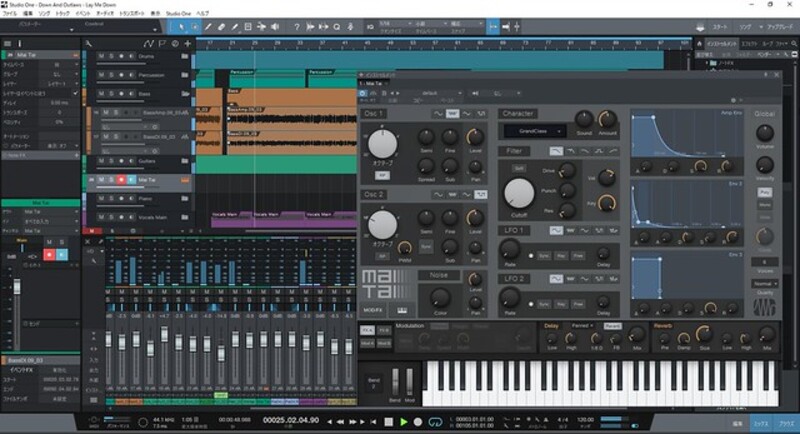
Task: Open the Studio One menu
Action: click(x=179, y=13)
